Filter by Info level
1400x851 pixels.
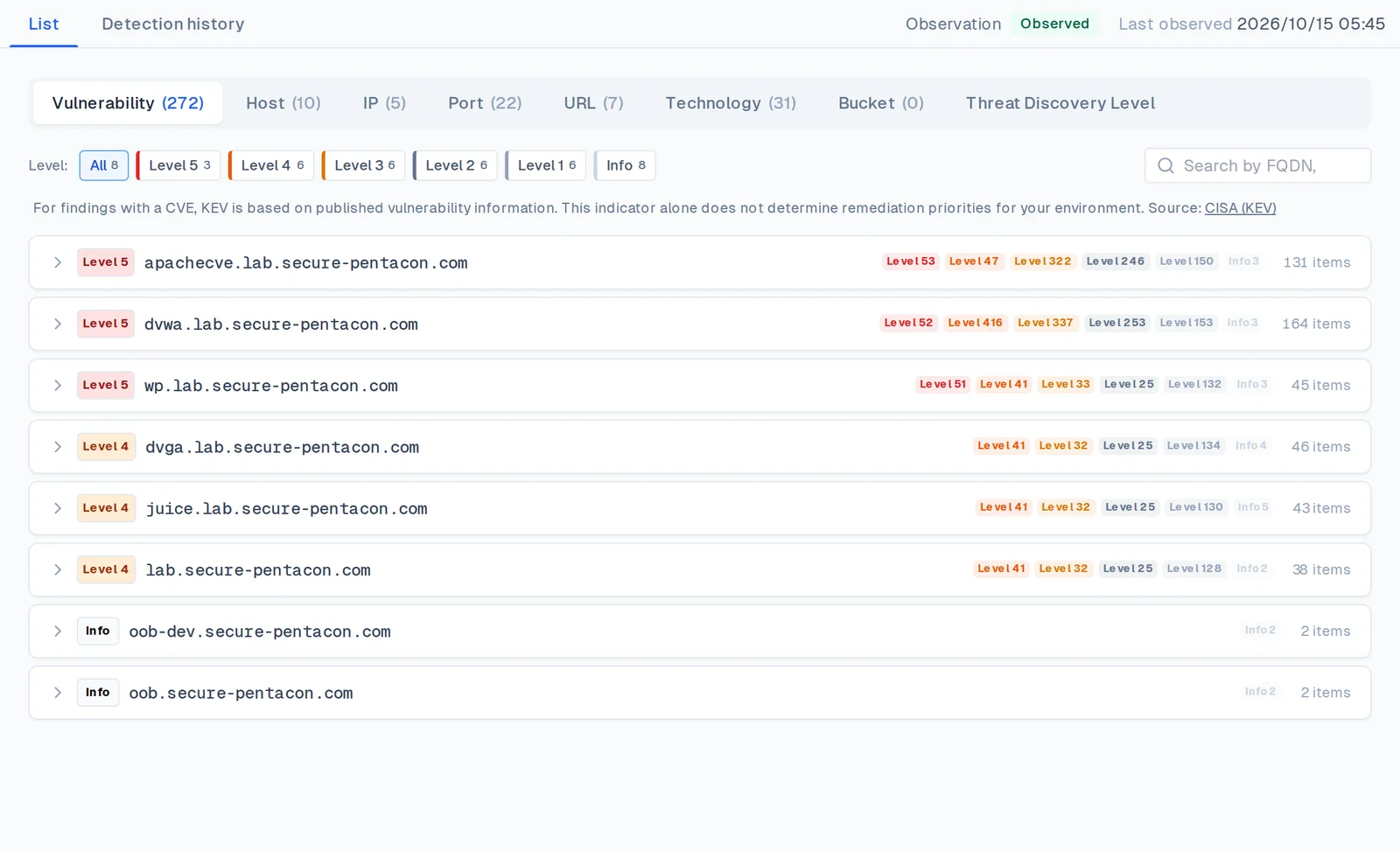coord(626,165)
